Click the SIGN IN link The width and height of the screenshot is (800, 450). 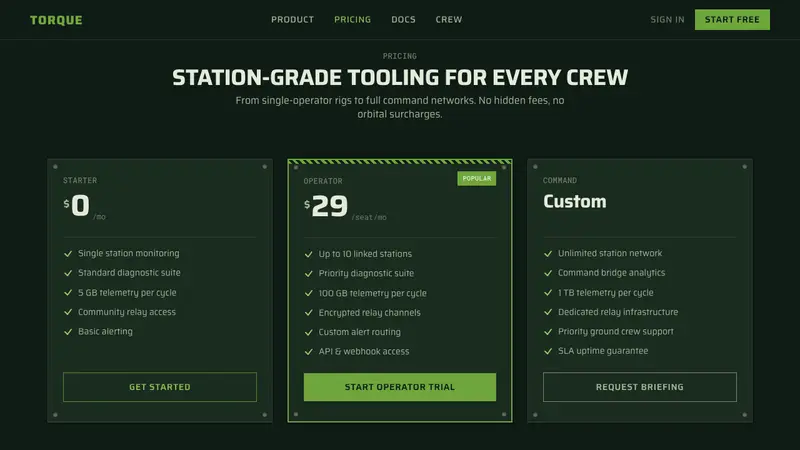coord(667,19)
